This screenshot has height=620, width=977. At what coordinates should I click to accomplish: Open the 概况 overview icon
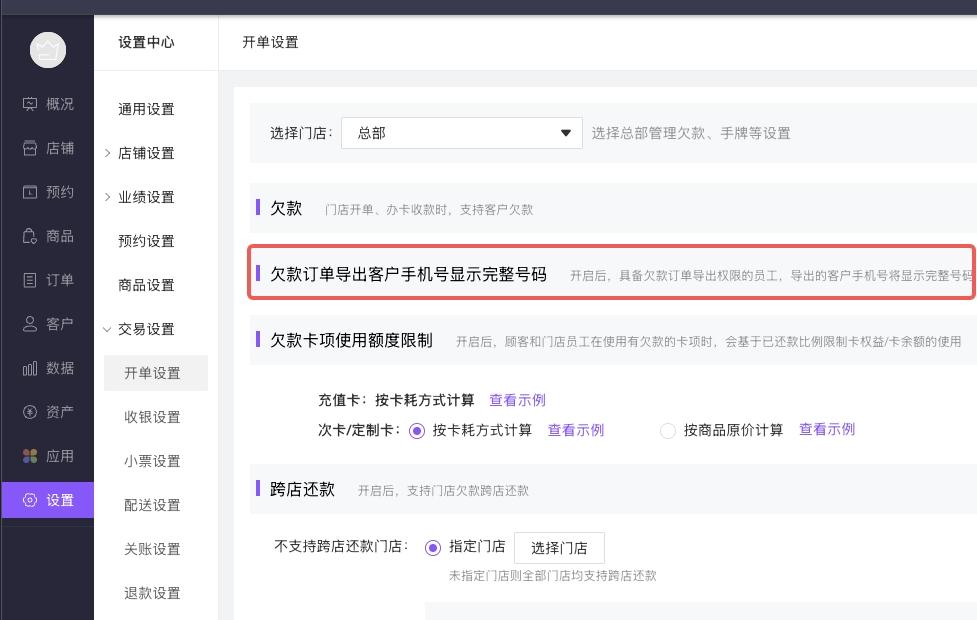point(30,104)
